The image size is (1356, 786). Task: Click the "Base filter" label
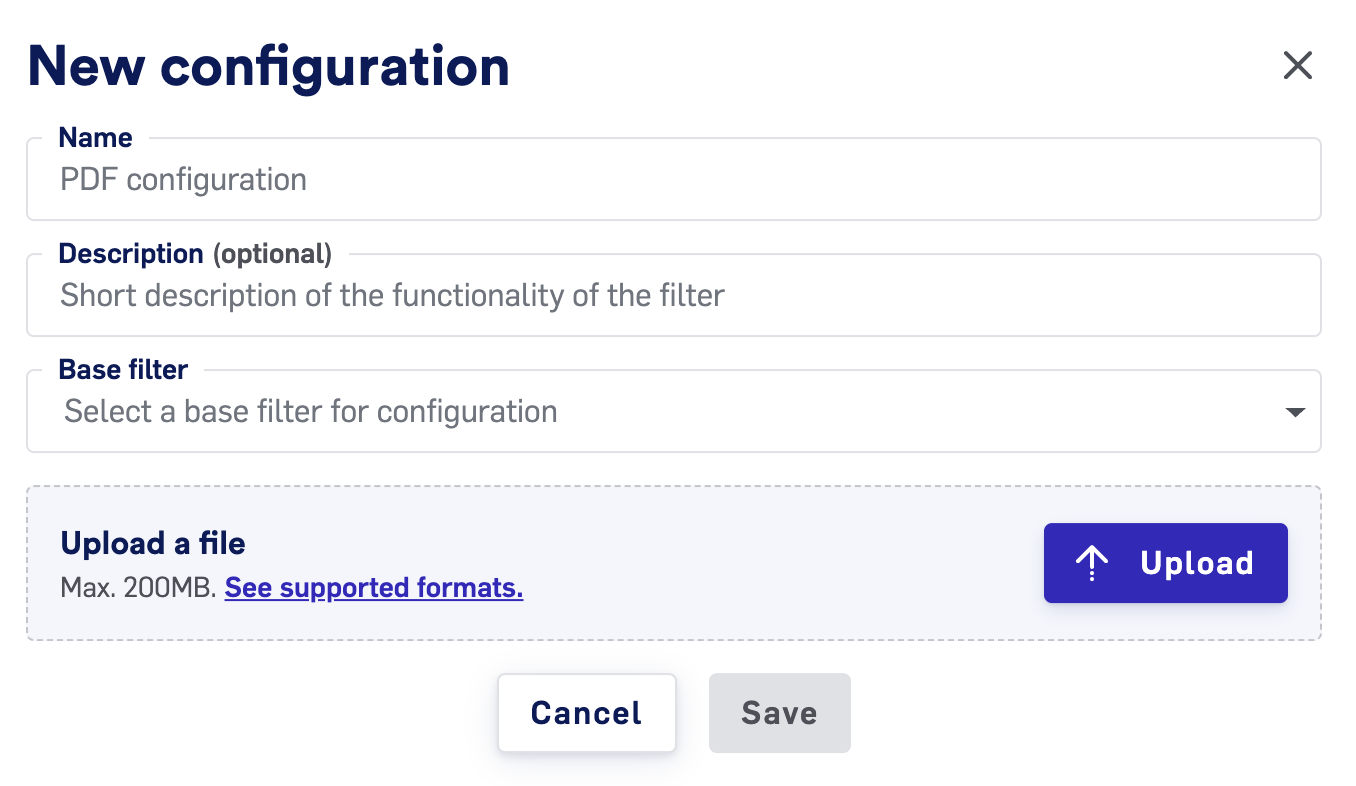point(124,370)
